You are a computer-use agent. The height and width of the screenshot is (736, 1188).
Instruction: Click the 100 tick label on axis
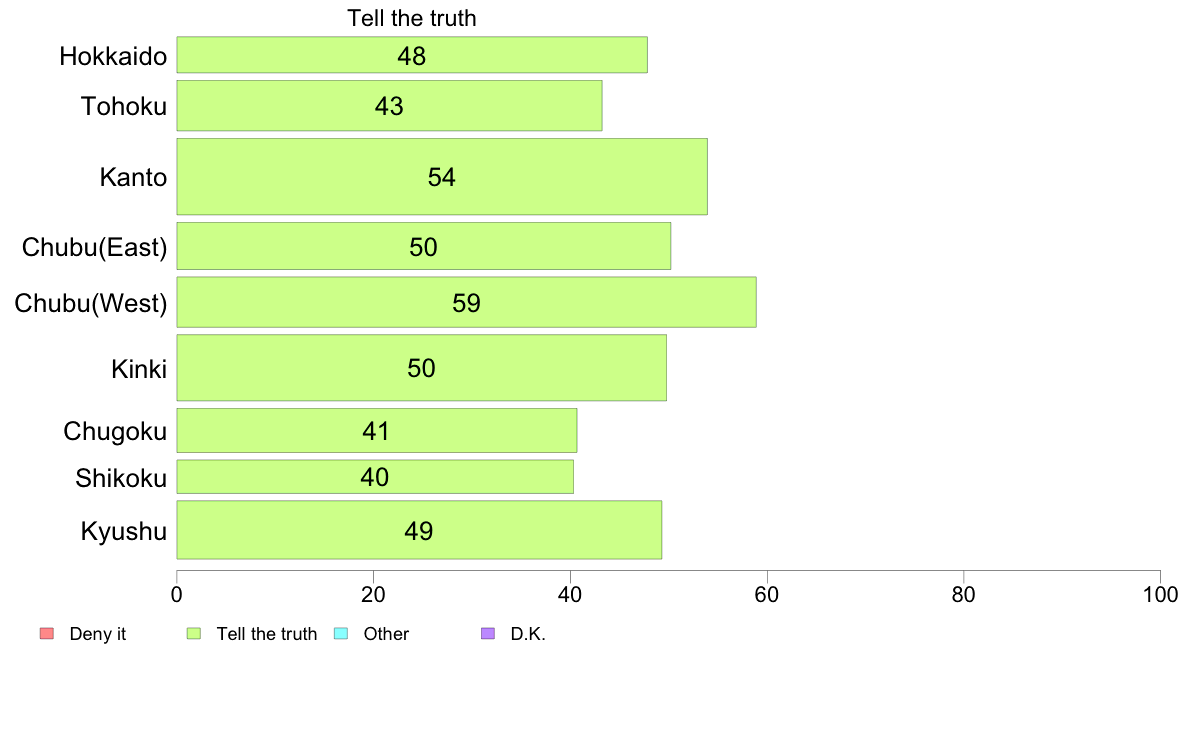click(x=1160, y=595)
